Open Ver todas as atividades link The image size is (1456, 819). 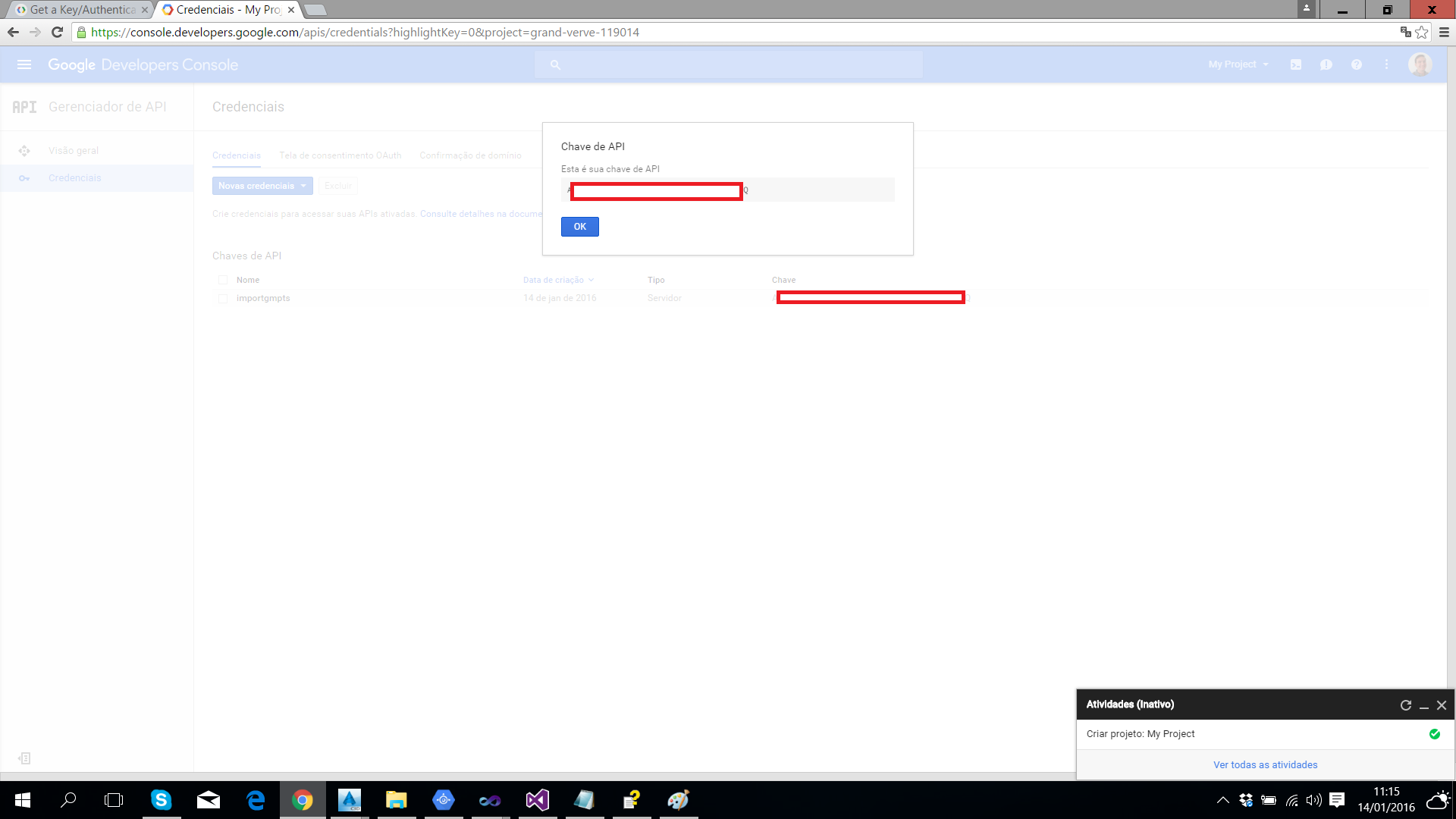click(1266, 765)
